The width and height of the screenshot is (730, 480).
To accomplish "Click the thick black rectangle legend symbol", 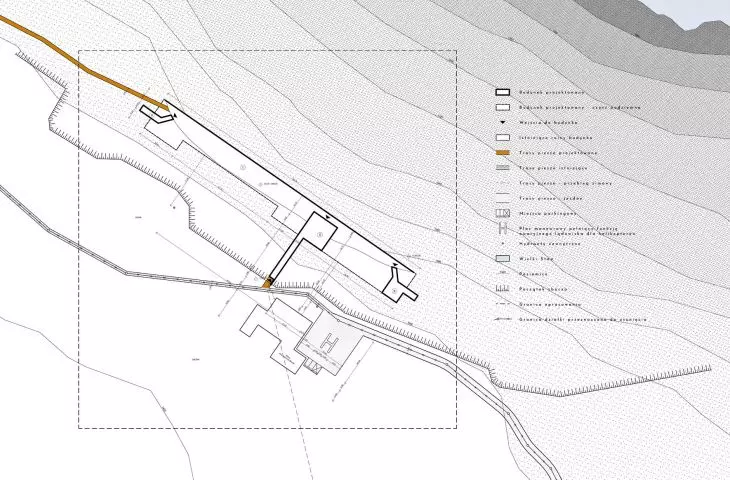I will tap(503, 92).
